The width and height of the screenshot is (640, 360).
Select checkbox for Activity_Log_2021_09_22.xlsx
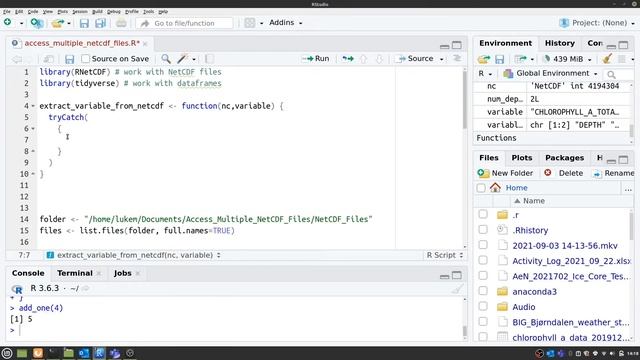tap(483, 260)
